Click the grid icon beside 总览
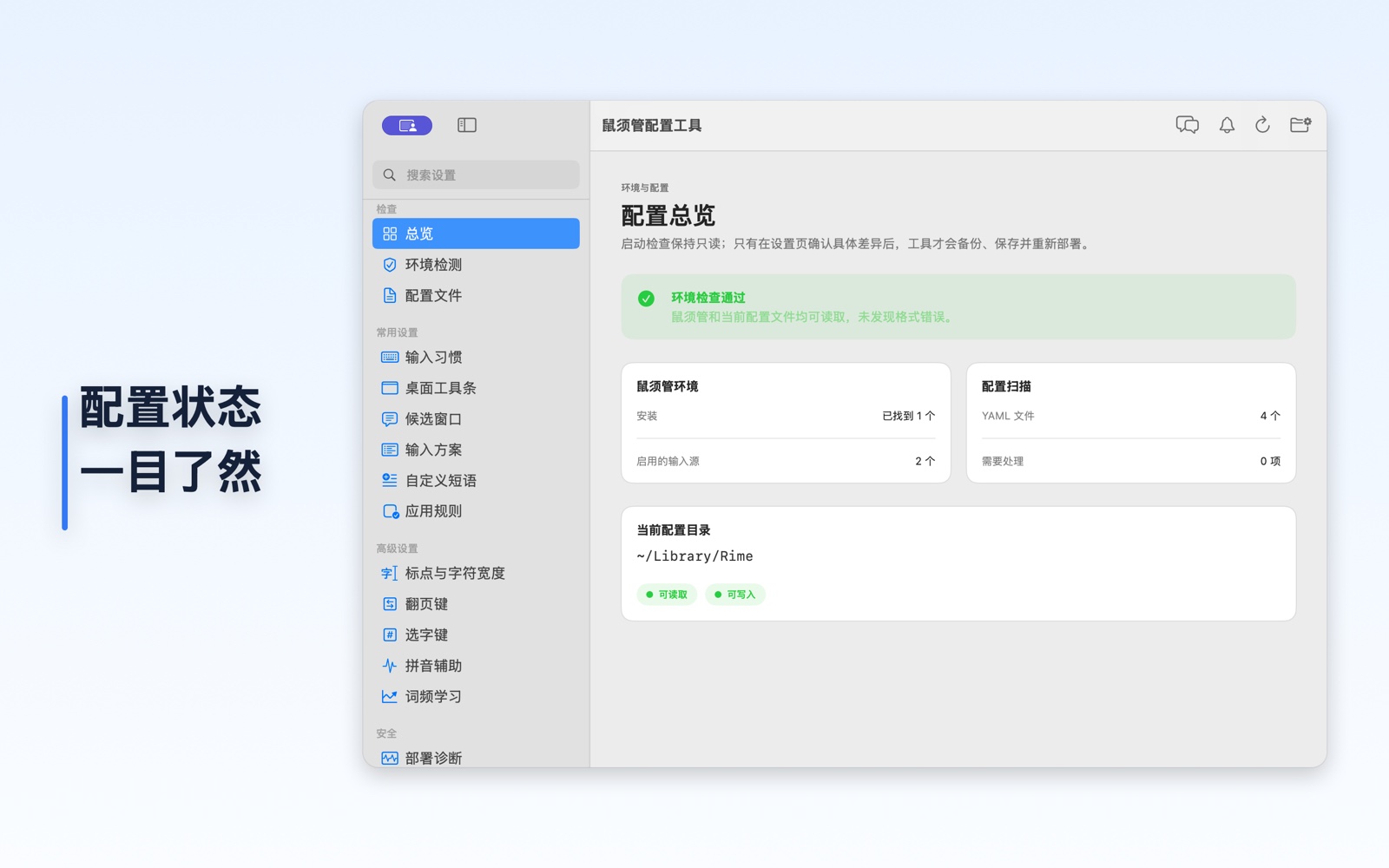The width and height of the screenshot is (1389, 868). click(390, 233)
